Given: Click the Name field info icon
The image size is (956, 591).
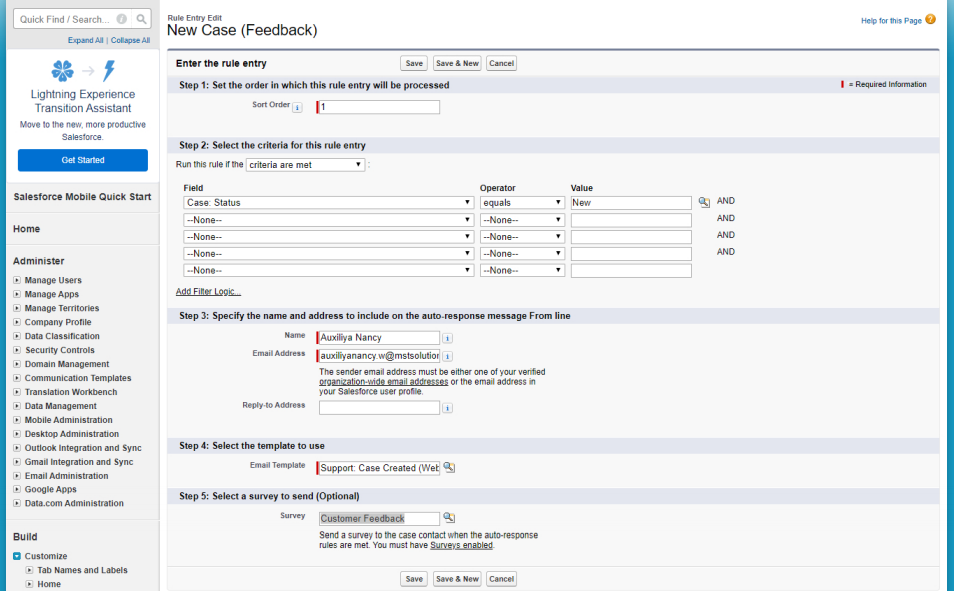Looking at the screenshot, I should tap(447, 338).
